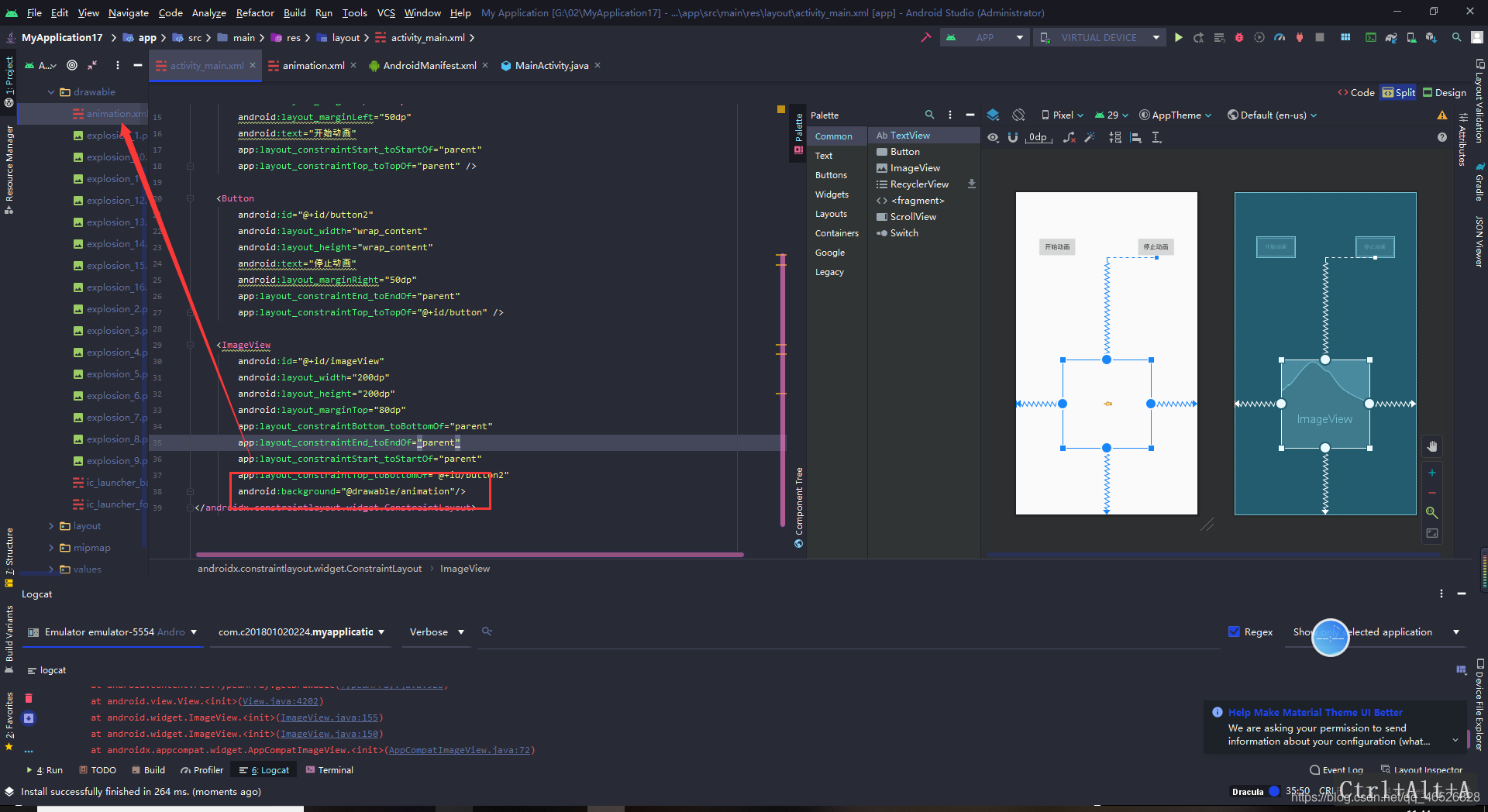Click the Clear All Constraints icon
1488x812 pixels.
(x=1069, y=137)
